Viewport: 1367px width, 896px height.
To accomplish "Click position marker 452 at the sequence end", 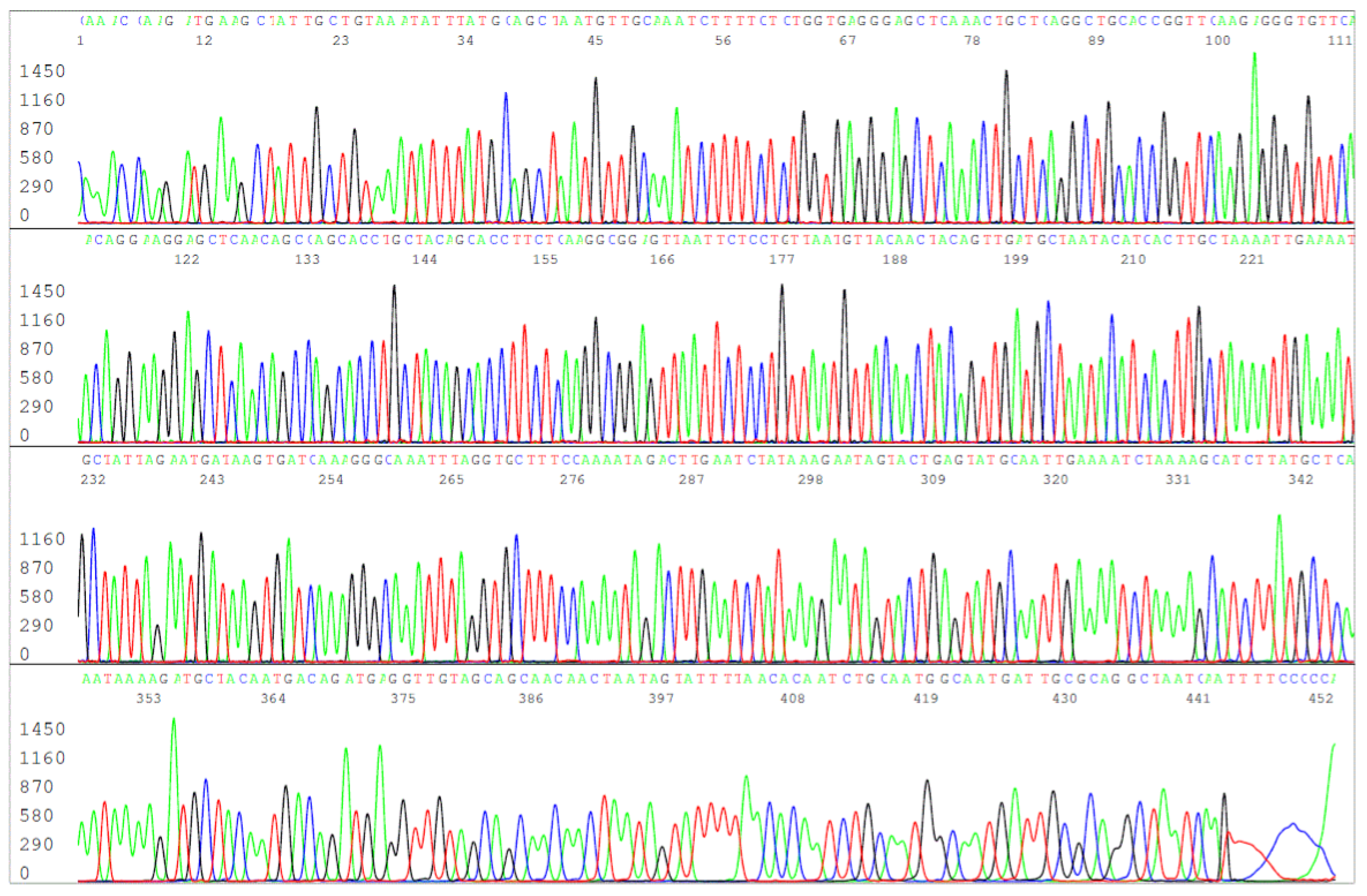I will [1320, 698].
